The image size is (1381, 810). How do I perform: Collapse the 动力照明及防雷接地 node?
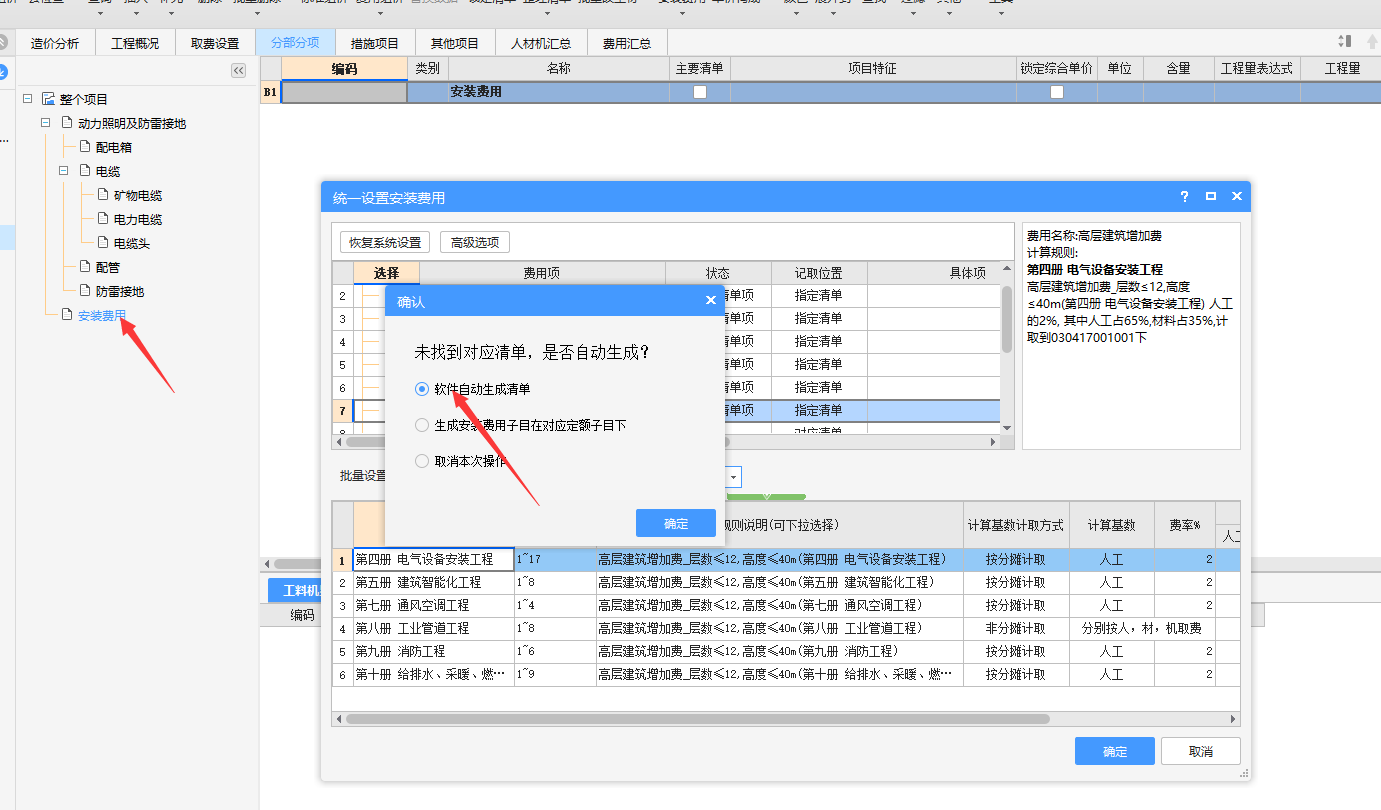[x=45, y=123]
